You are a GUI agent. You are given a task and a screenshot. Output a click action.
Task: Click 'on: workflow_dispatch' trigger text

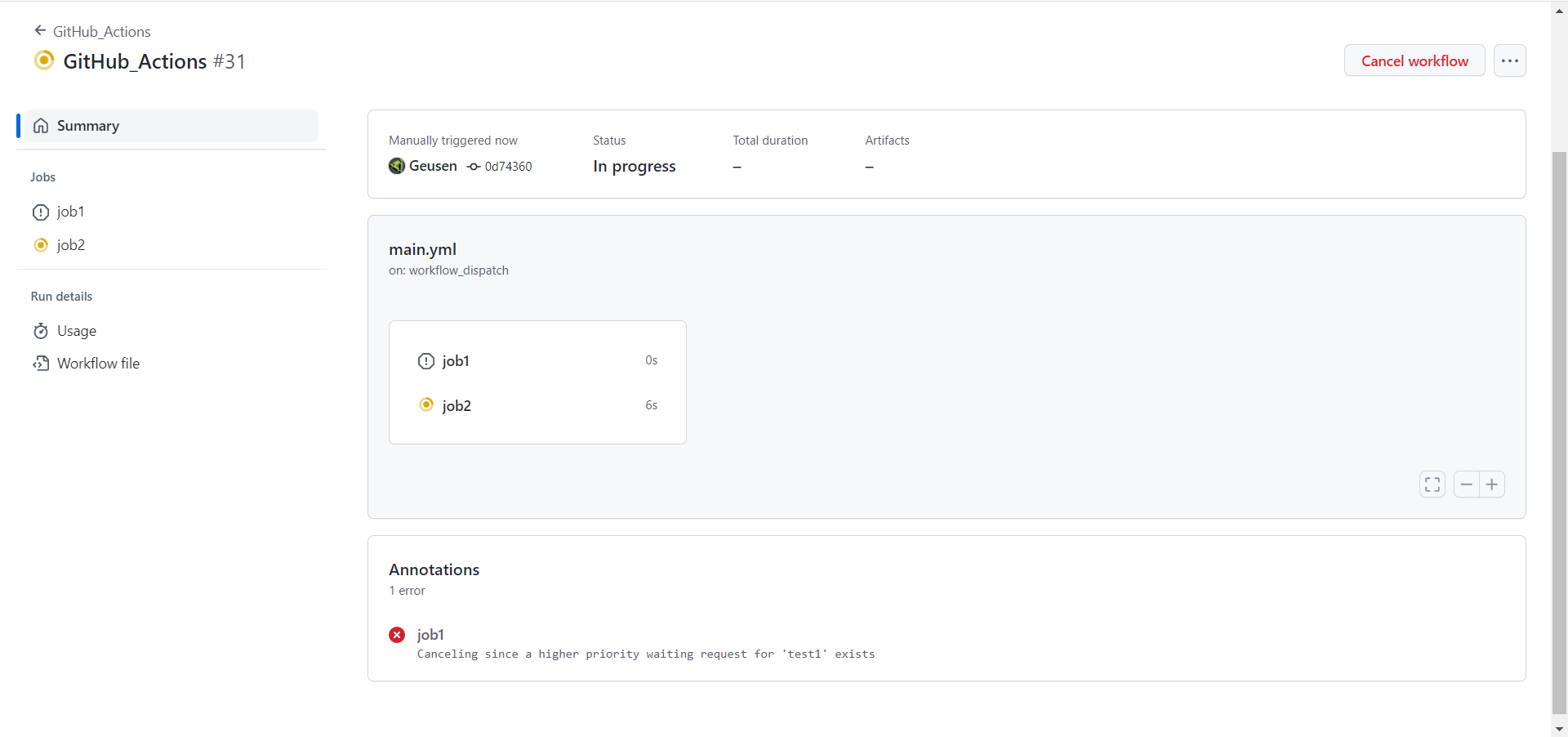[x=448, y=270]
